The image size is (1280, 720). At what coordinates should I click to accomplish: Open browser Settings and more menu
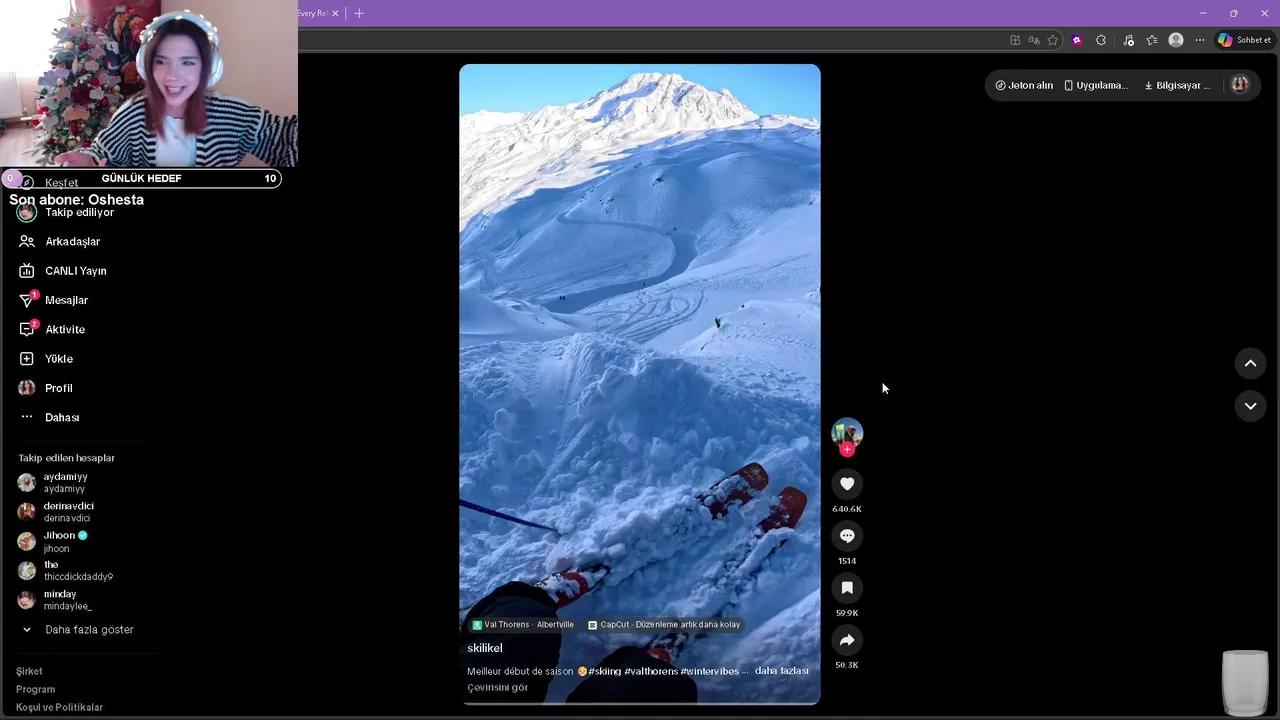click(x=1200, y=40)
